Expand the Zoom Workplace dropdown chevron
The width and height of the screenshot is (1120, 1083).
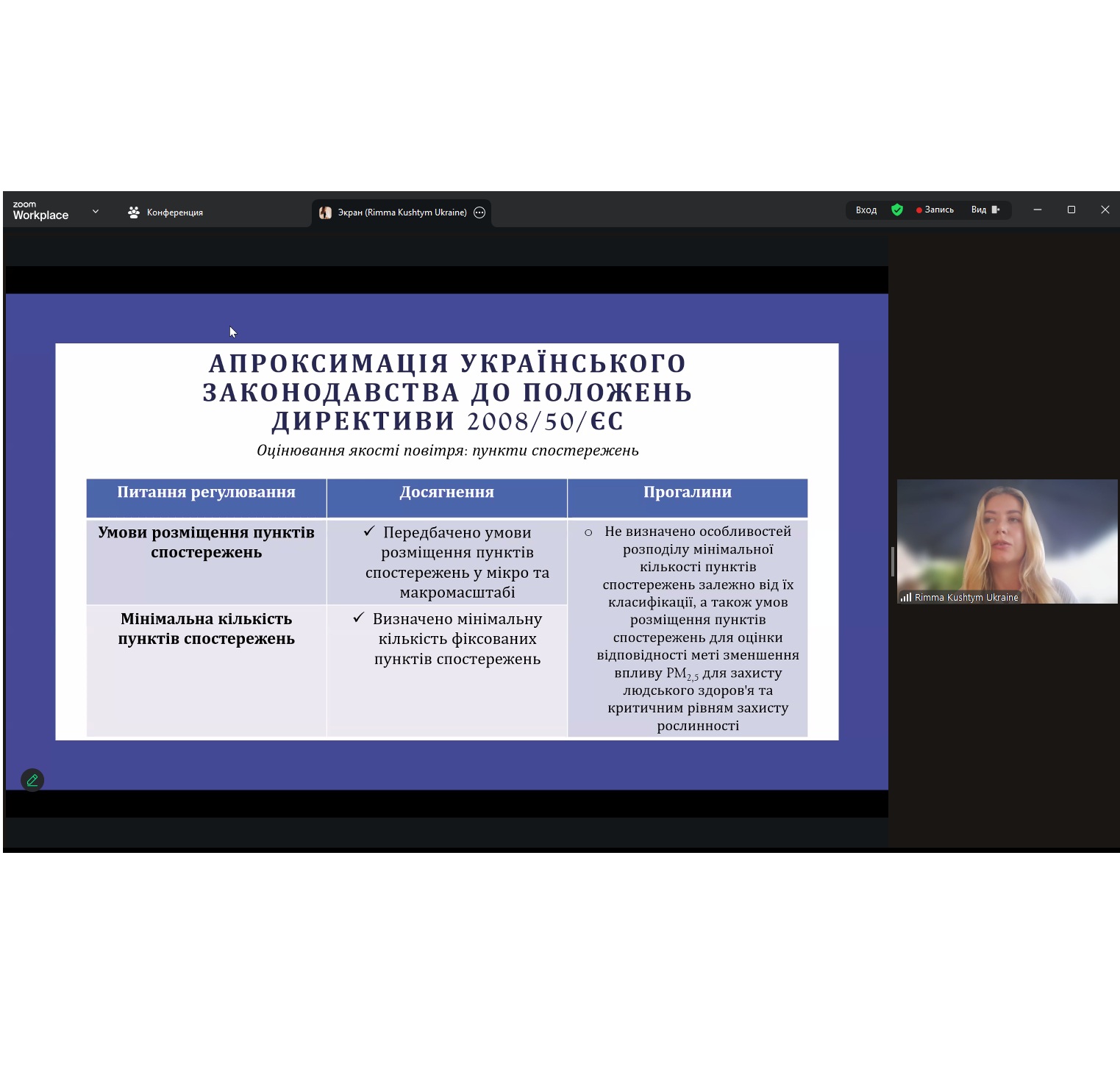pos(96,211)
